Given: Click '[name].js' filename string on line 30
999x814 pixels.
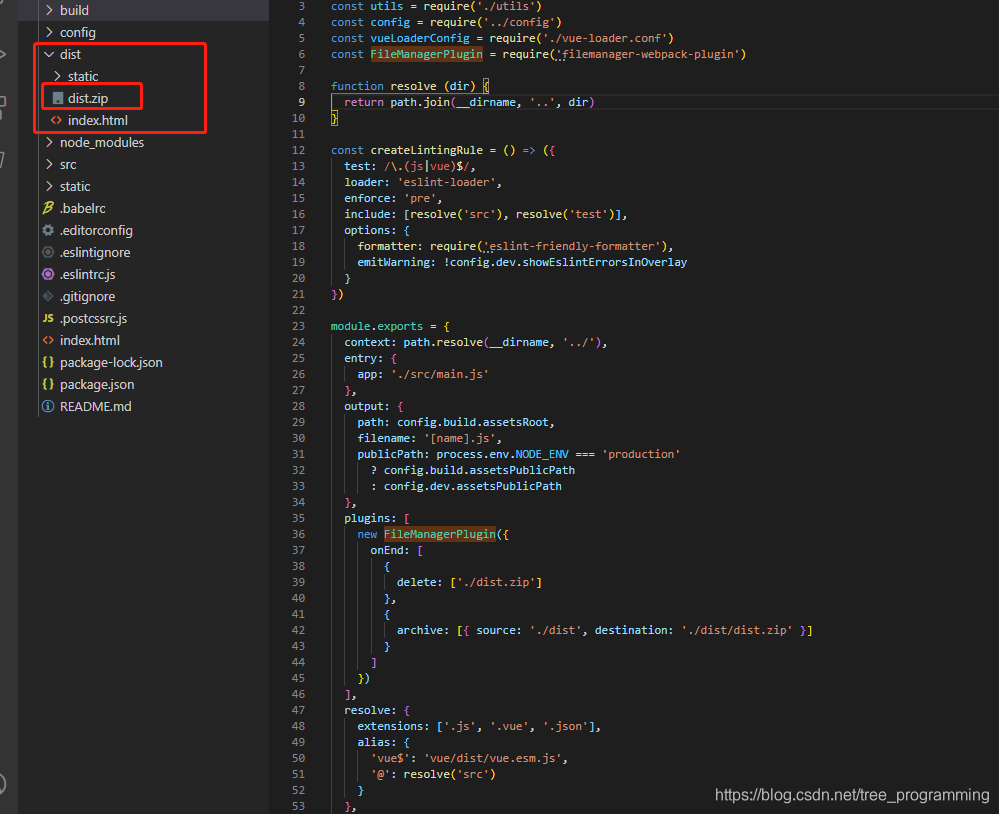Looking at the screenshot, I should coord(459,438).
